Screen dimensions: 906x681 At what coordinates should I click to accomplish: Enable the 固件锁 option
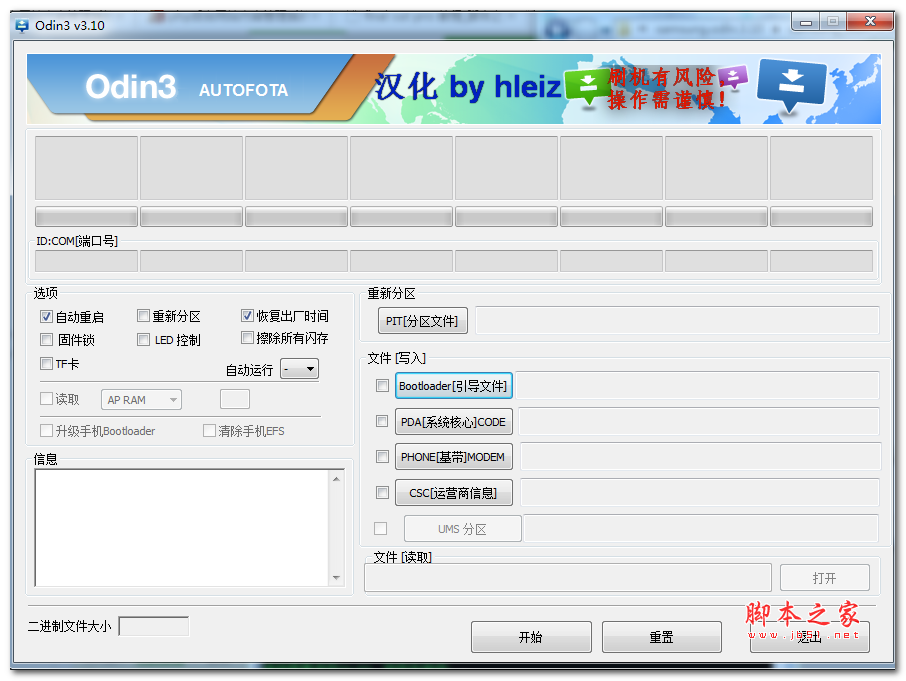(46, 339)
